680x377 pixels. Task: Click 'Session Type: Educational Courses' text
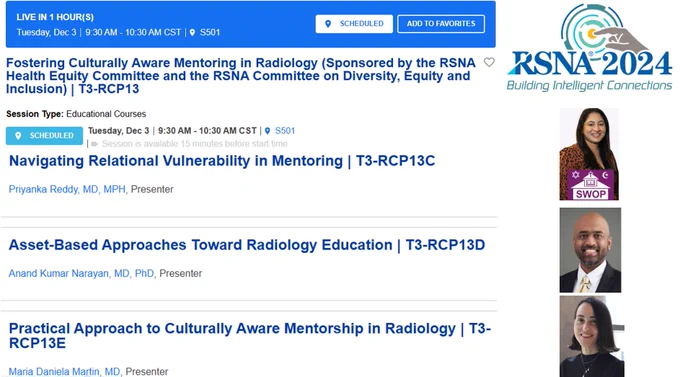pos(76,114)
